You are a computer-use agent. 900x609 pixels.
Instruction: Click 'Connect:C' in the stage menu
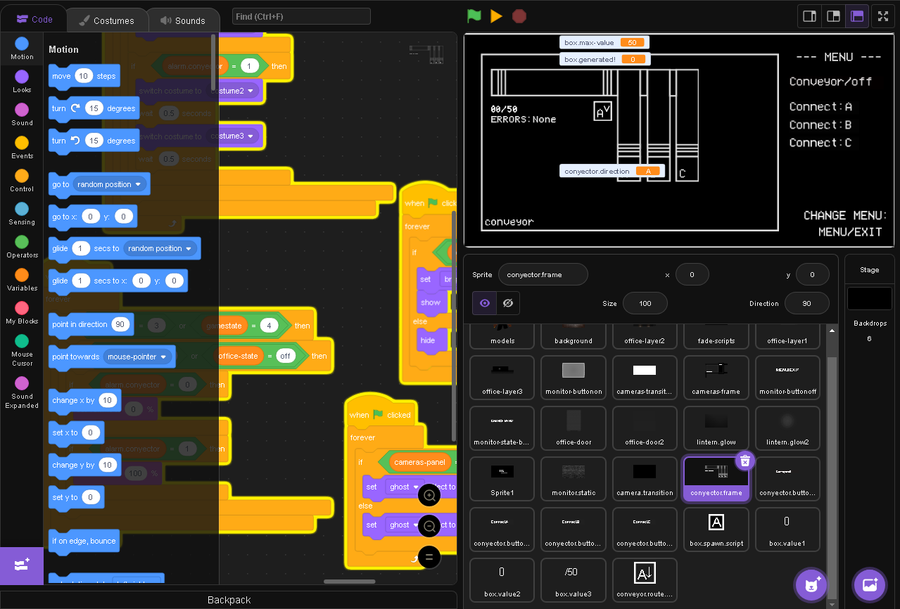pyautogui.click(x=820, y=143)
